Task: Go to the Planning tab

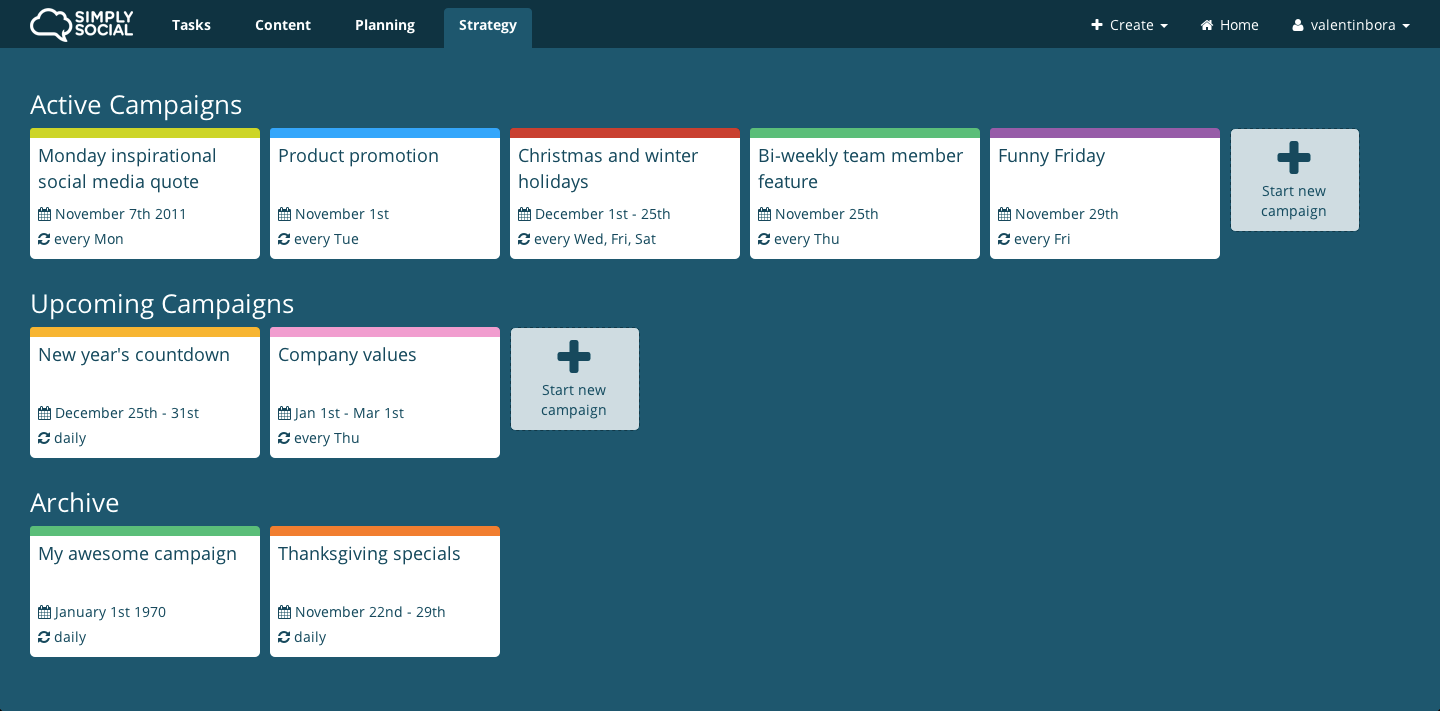Action: point(385,25)
